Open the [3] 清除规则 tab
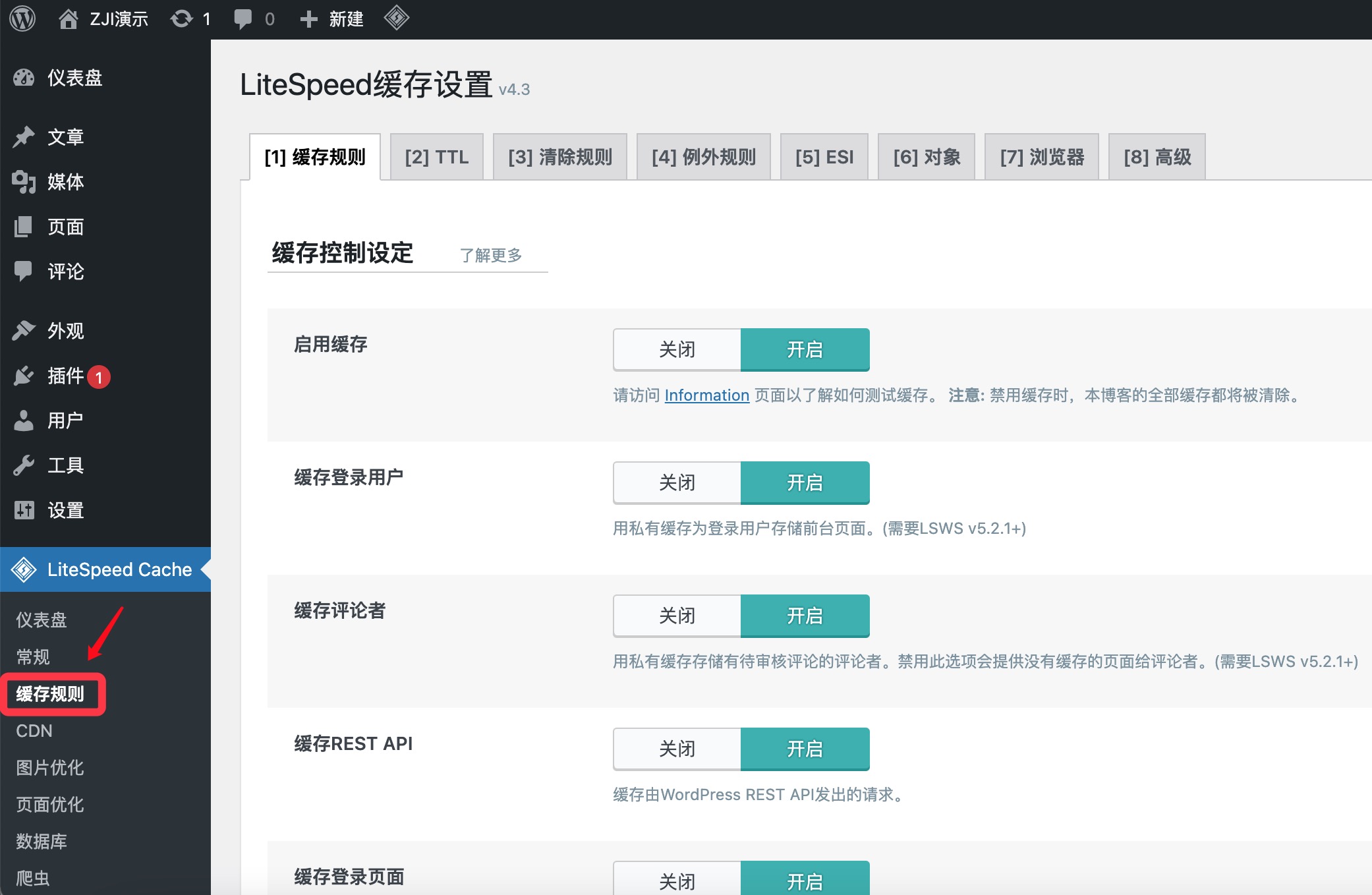The image size is (1372, 895). point(559,157)
